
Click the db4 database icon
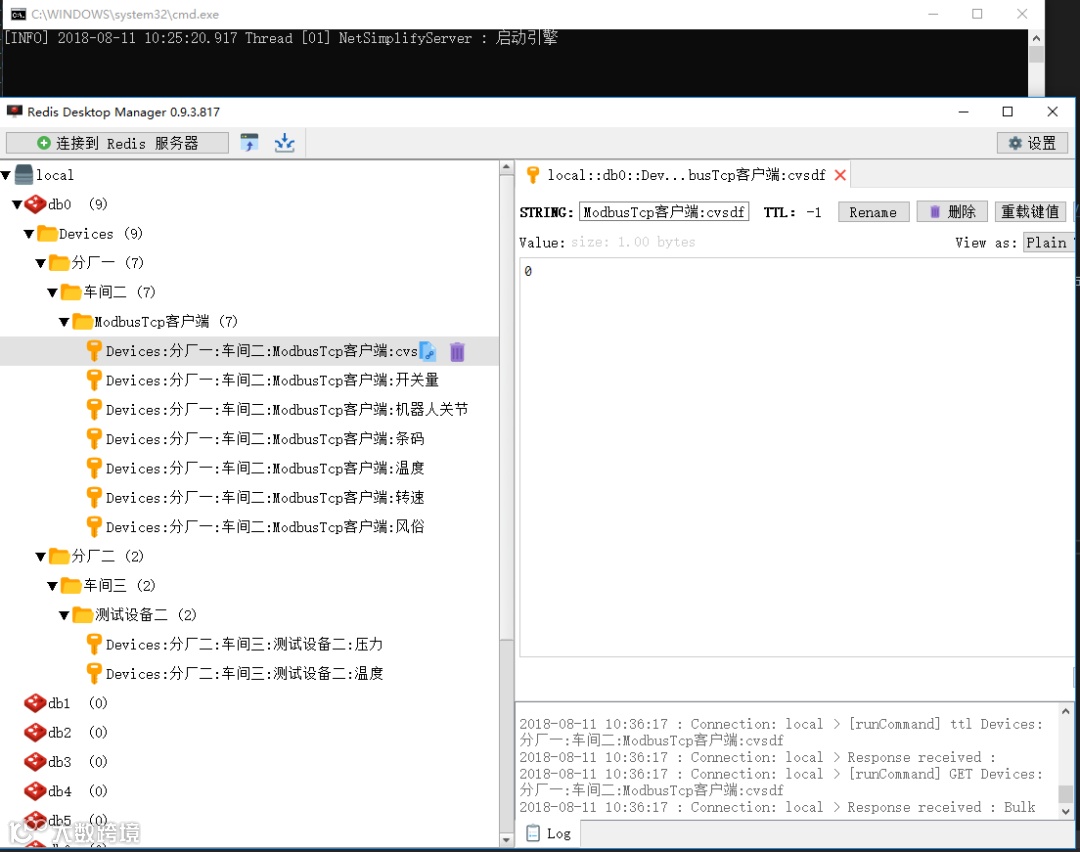(35, 791)
